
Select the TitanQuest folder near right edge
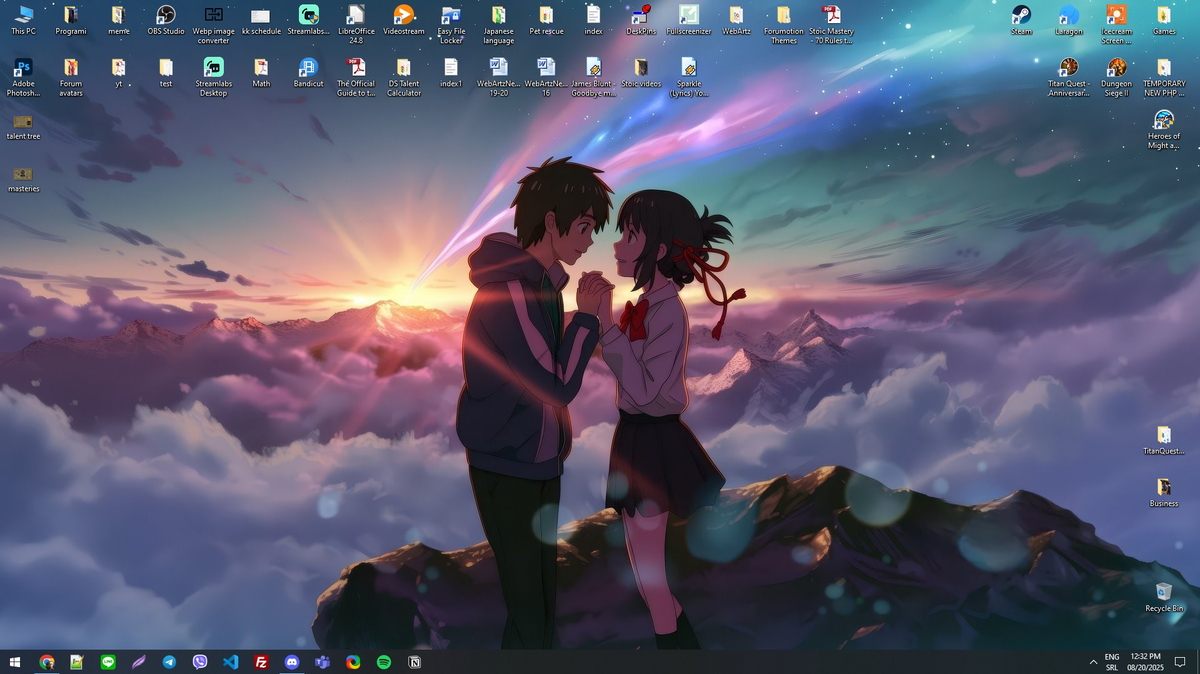pyautogui.click(x=1164, y=441)
